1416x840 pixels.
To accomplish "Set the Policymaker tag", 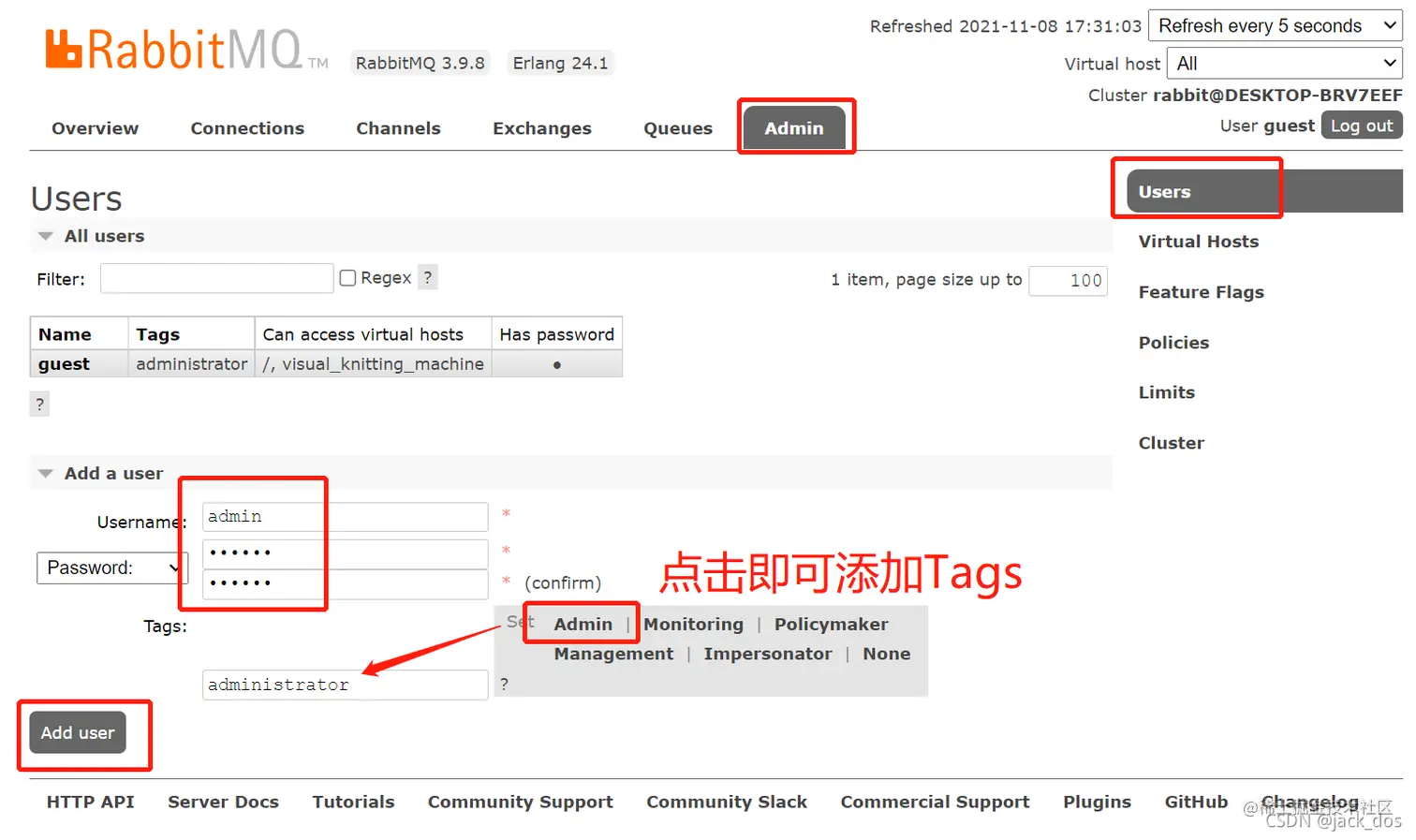I will [831, 624].
